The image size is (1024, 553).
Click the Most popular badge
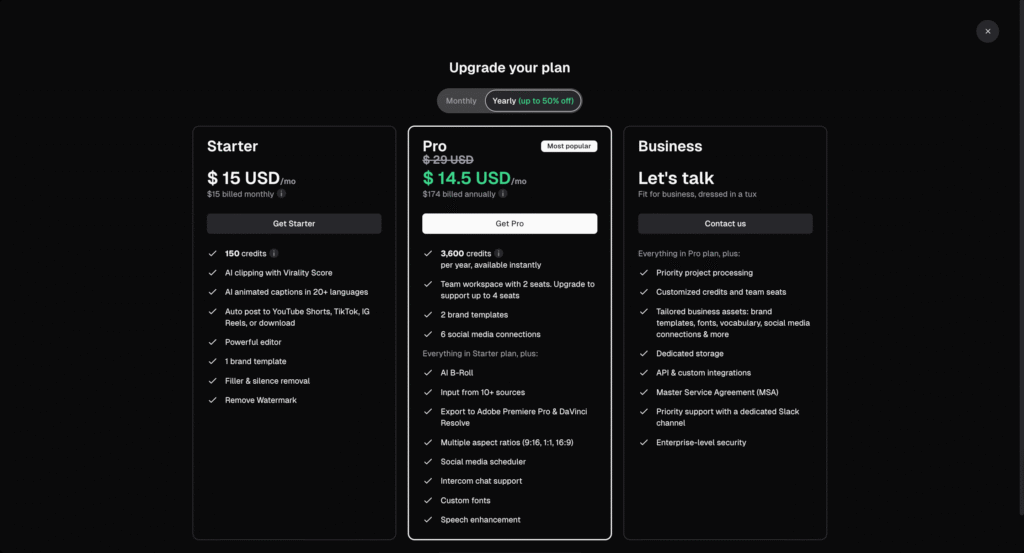569,146
